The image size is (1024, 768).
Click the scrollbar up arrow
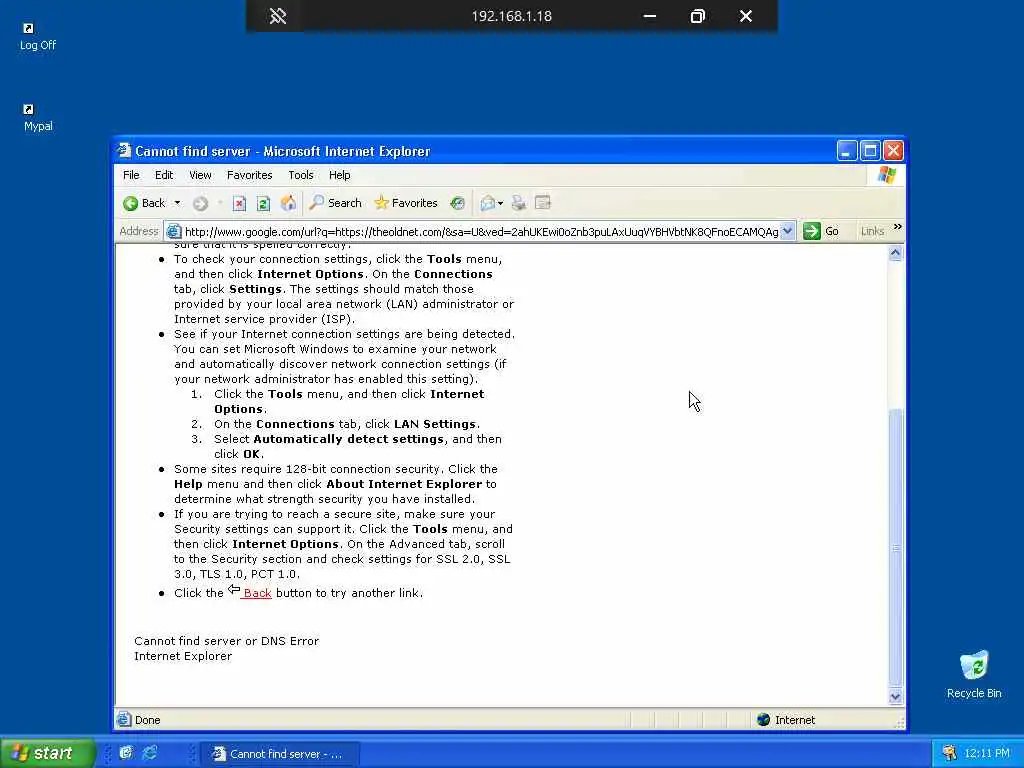895,253
